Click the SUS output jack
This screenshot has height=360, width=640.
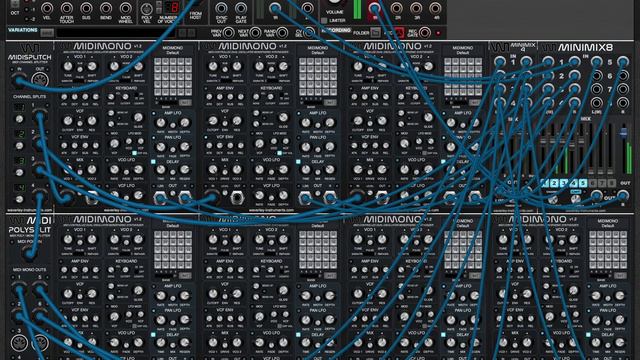pyautogui.click(x=86, y=8)
